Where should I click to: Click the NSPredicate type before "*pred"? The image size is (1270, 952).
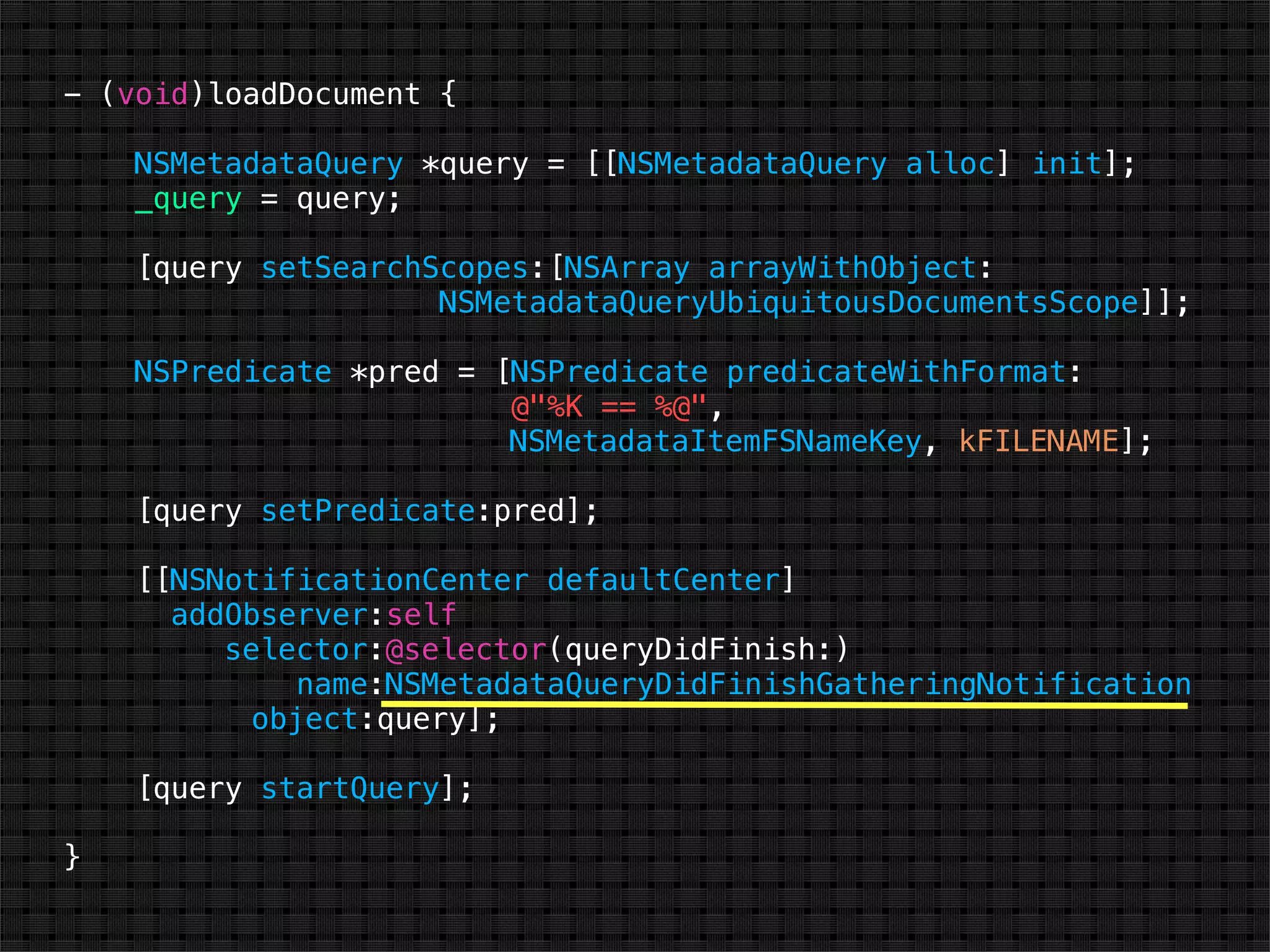(233, 372)
